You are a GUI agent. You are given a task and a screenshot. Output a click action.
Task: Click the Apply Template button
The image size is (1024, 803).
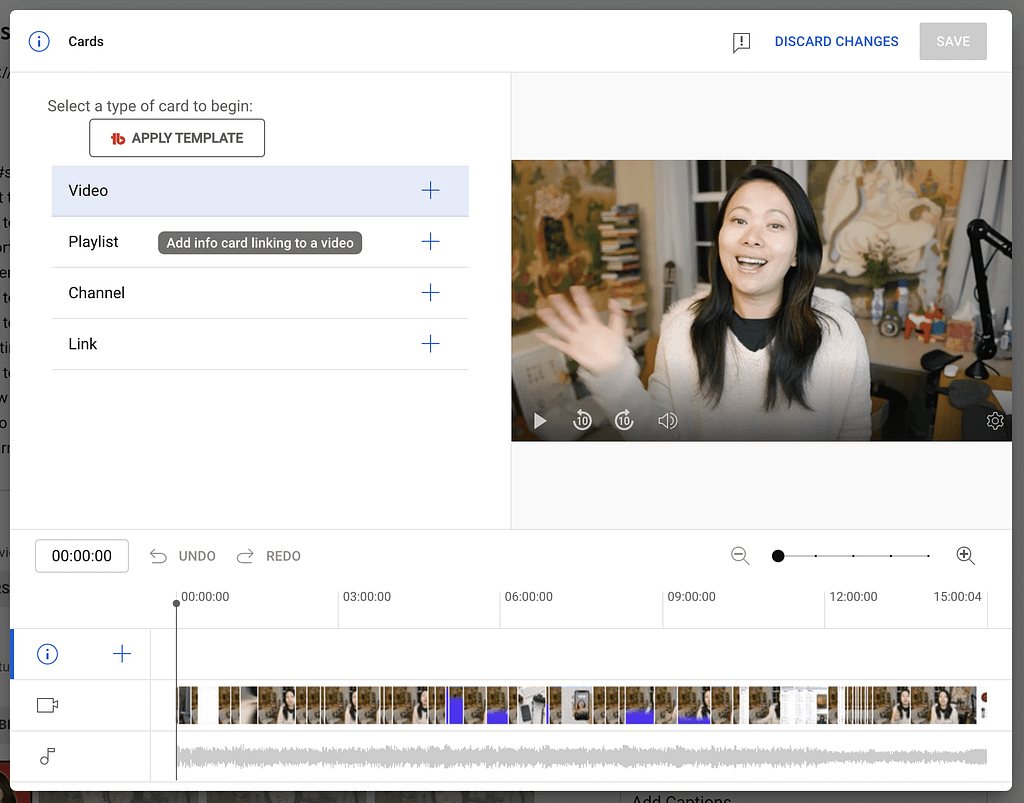pos(177,137)
